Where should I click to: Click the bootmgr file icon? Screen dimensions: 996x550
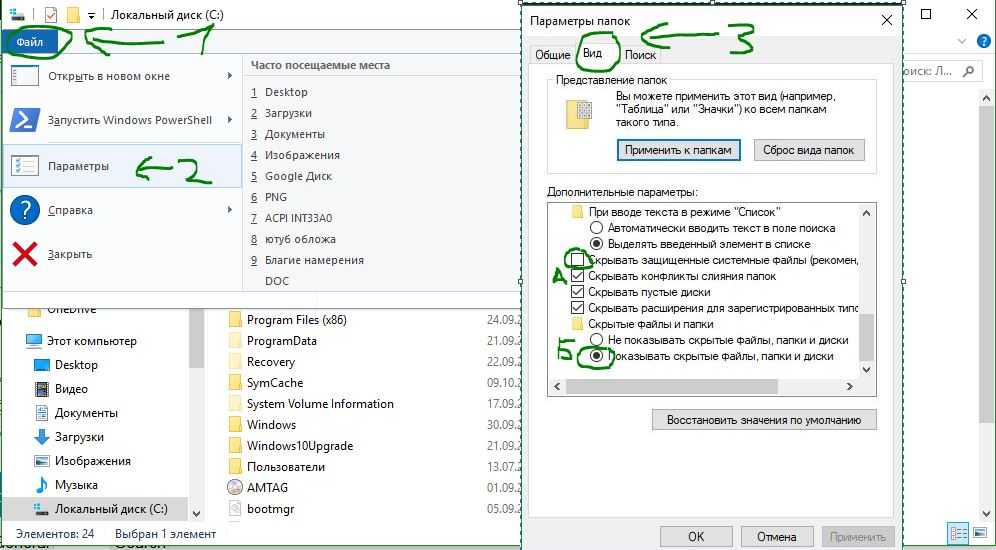[x=235, y=508]
